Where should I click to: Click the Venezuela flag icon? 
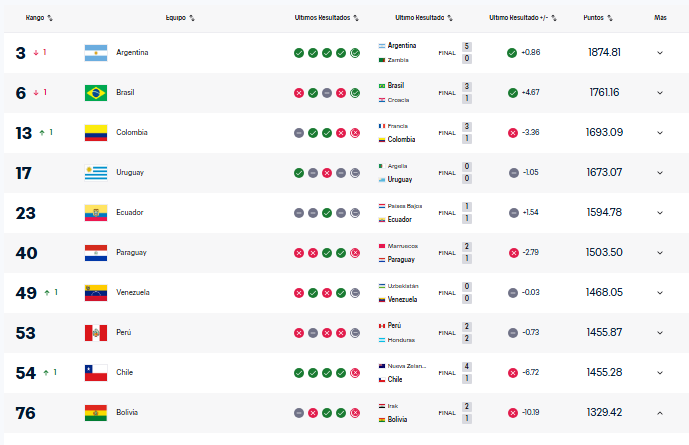pyautogui.click(x=96, y=292)
